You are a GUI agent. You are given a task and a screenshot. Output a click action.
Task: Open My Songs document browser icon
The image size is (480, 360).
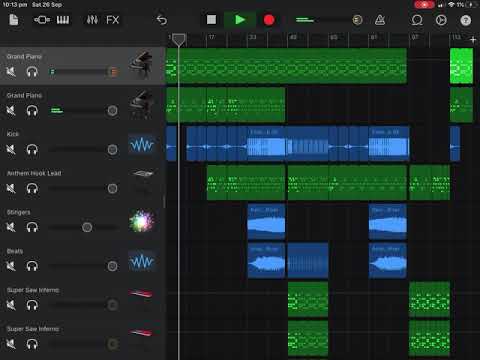(x=14, y=20)
